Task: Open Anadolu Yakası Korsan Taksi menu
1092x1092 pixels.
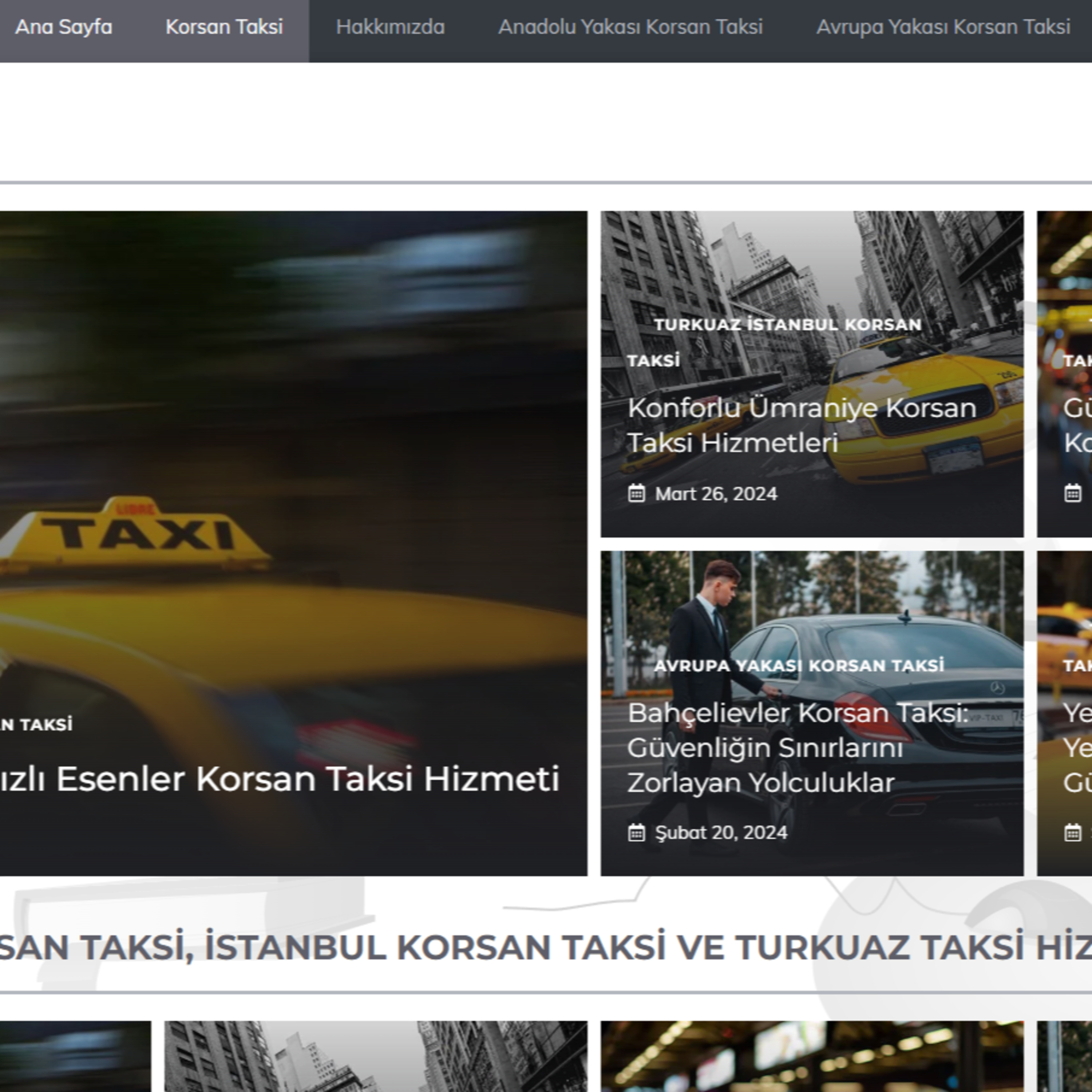Action: coord(630,27)
